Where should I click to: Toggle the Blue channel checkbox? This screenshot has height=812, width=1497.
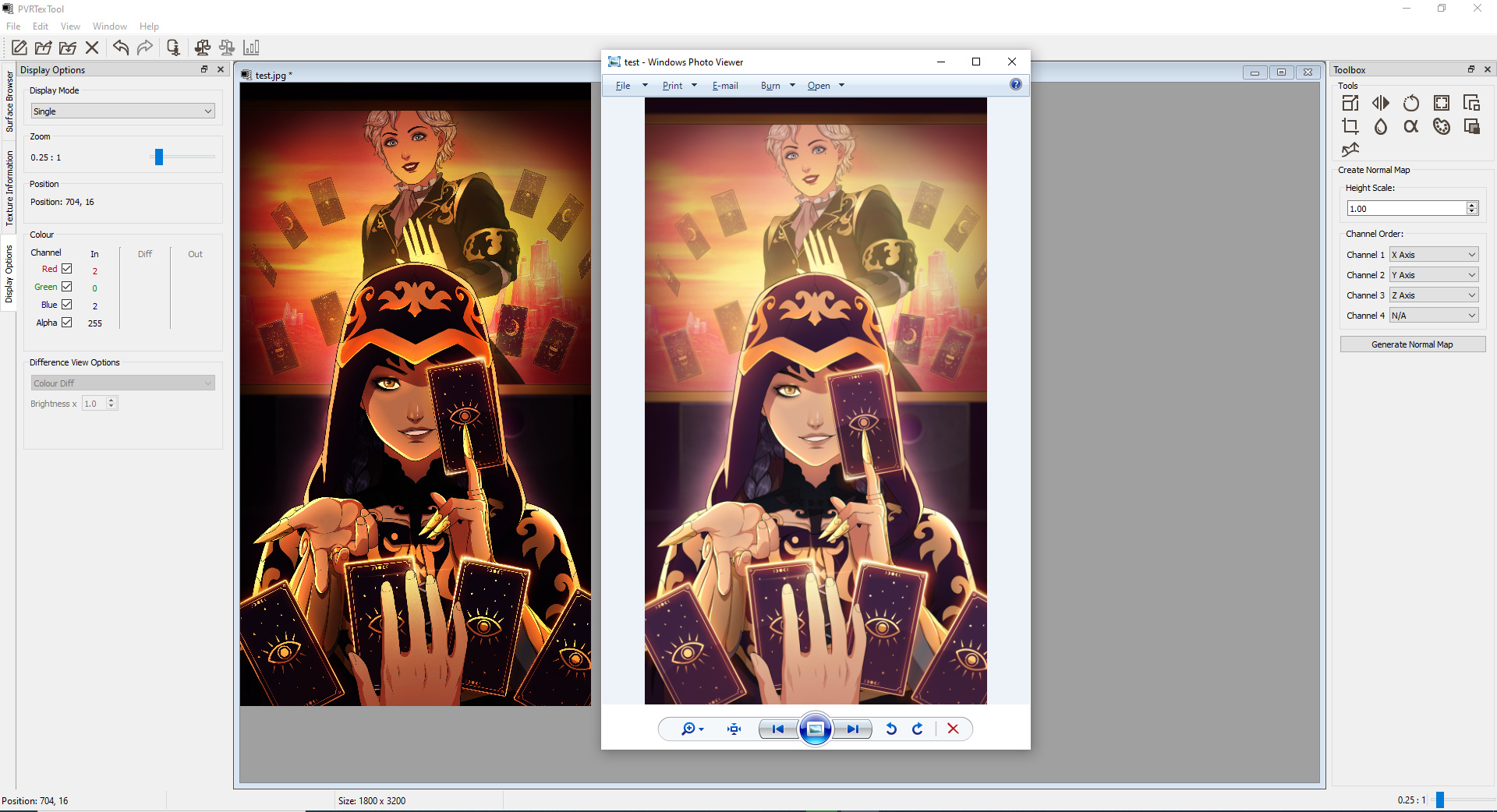(x=67, y=305)
